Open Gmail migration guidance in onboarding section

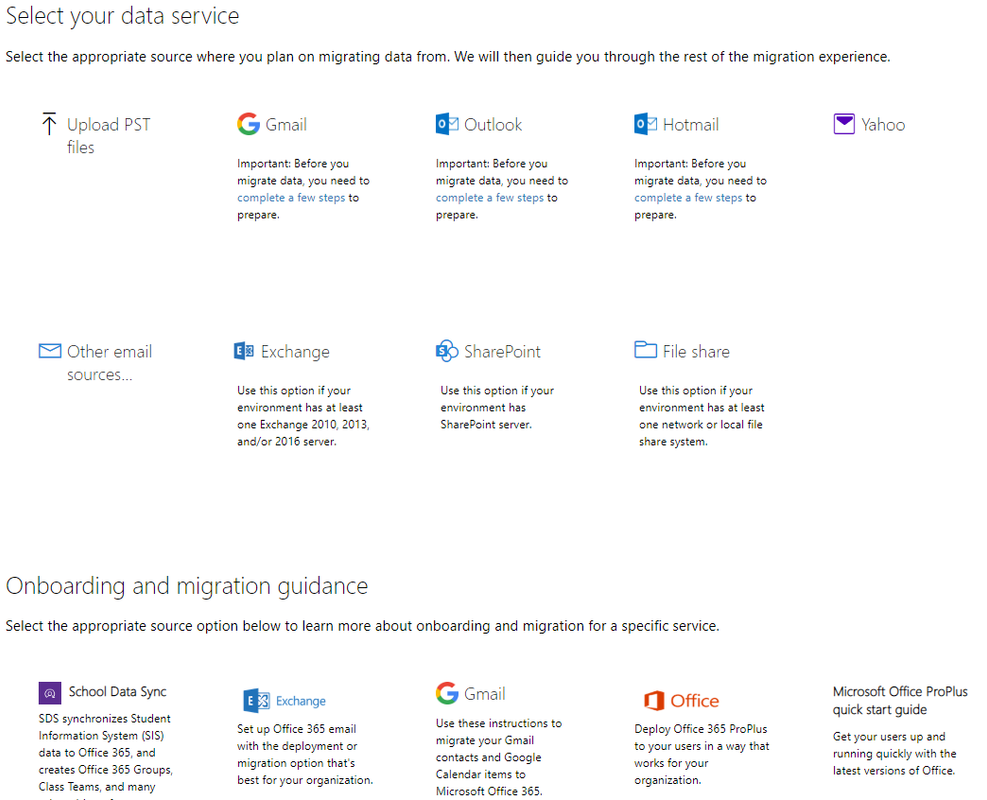[x=484, y=694]
